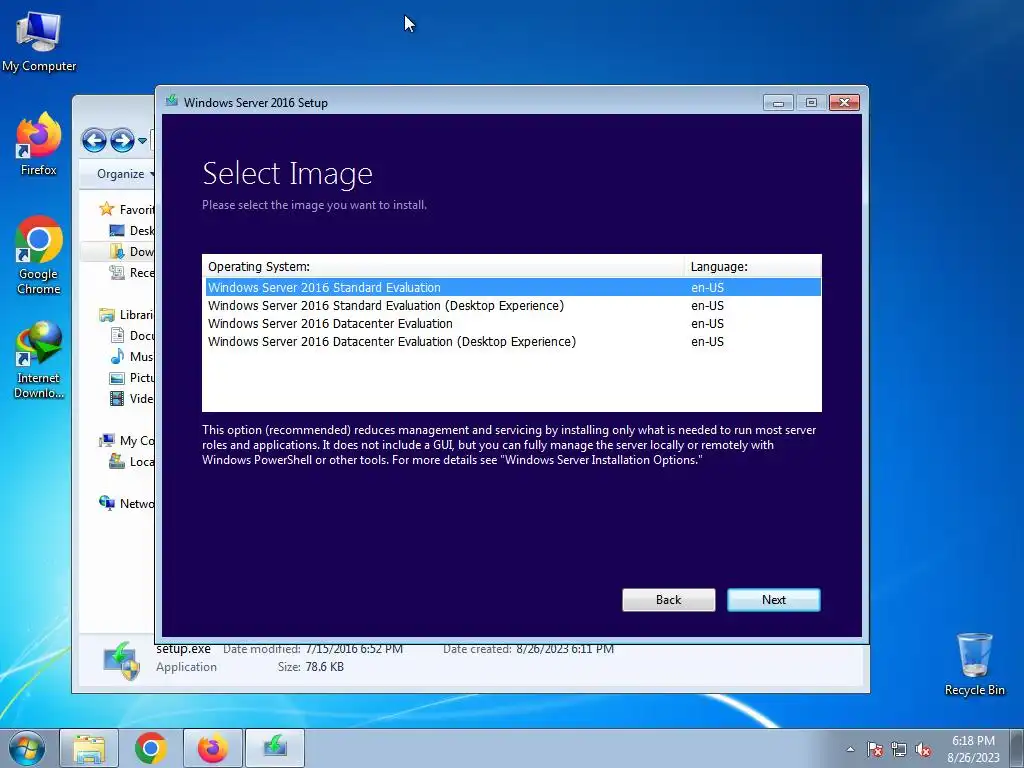This screenshot has width=1024, height=768.
Task: Select Network in Explorer navigation pane
Action: [x=126, y=504]
